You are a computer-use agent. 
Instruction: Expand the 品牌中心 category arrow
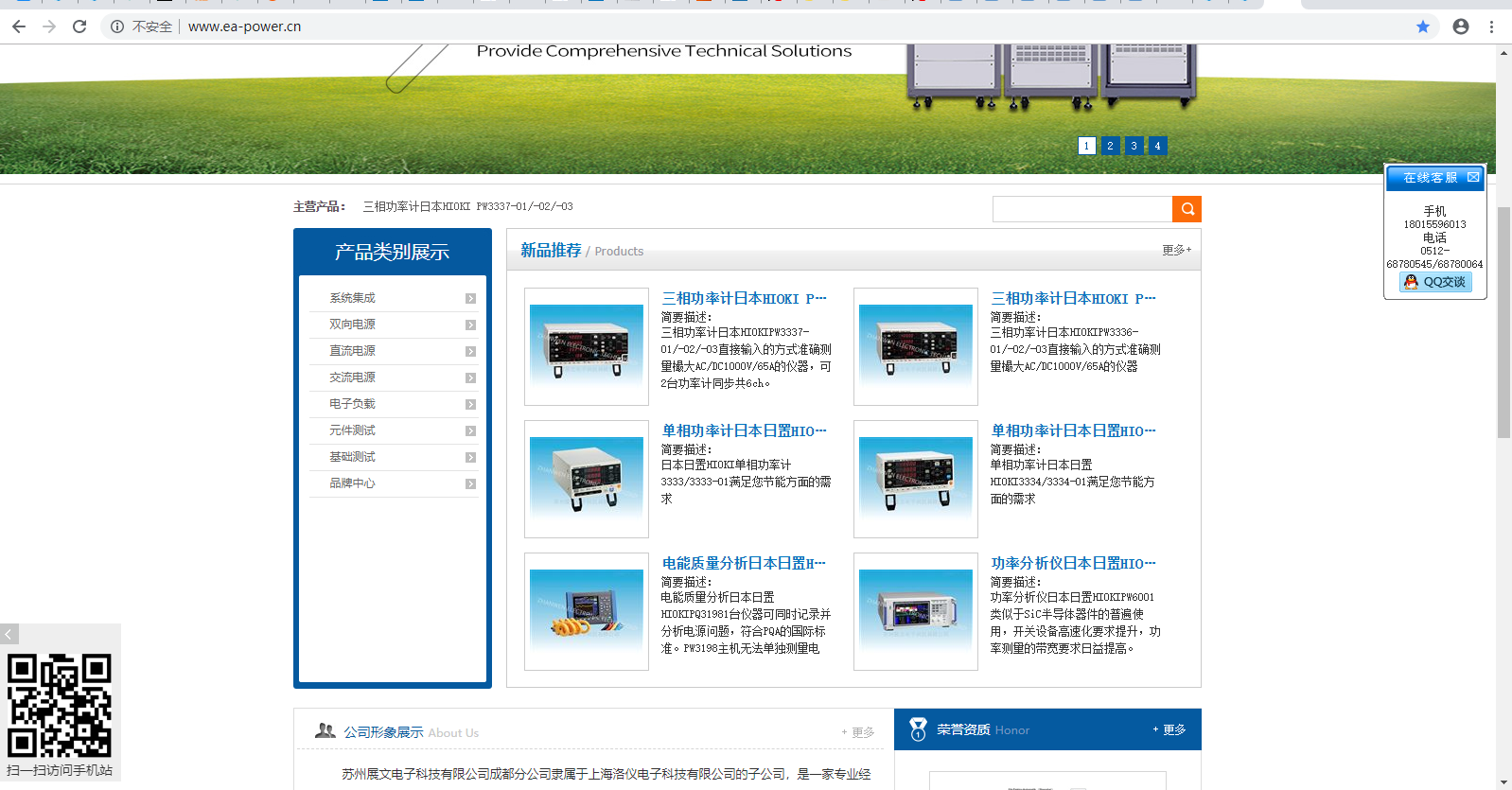pyautogui.click(x=470, y=484)
